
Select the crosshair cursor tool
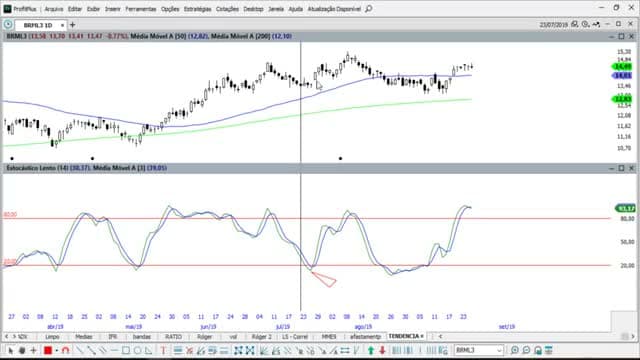pos(33,350)
